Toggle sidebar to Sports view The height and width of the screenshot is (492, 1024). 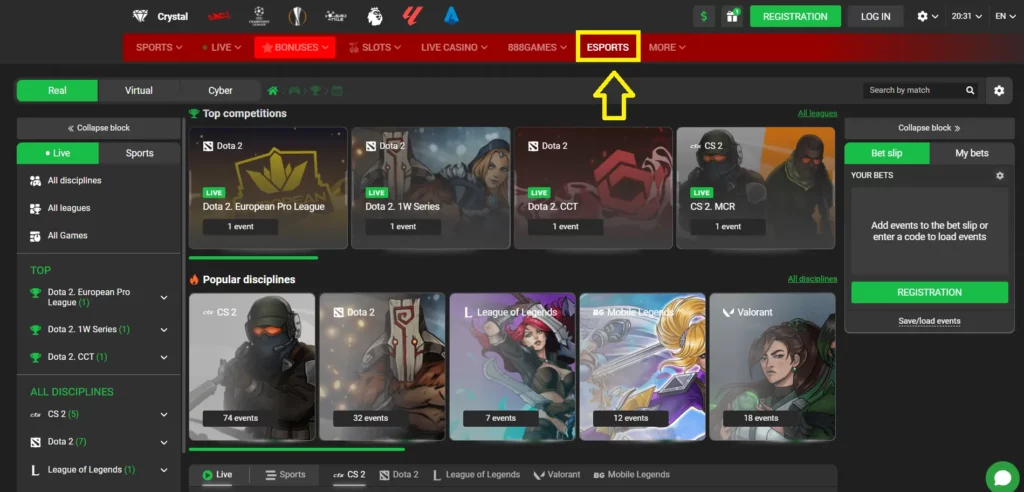click(140, 153)
